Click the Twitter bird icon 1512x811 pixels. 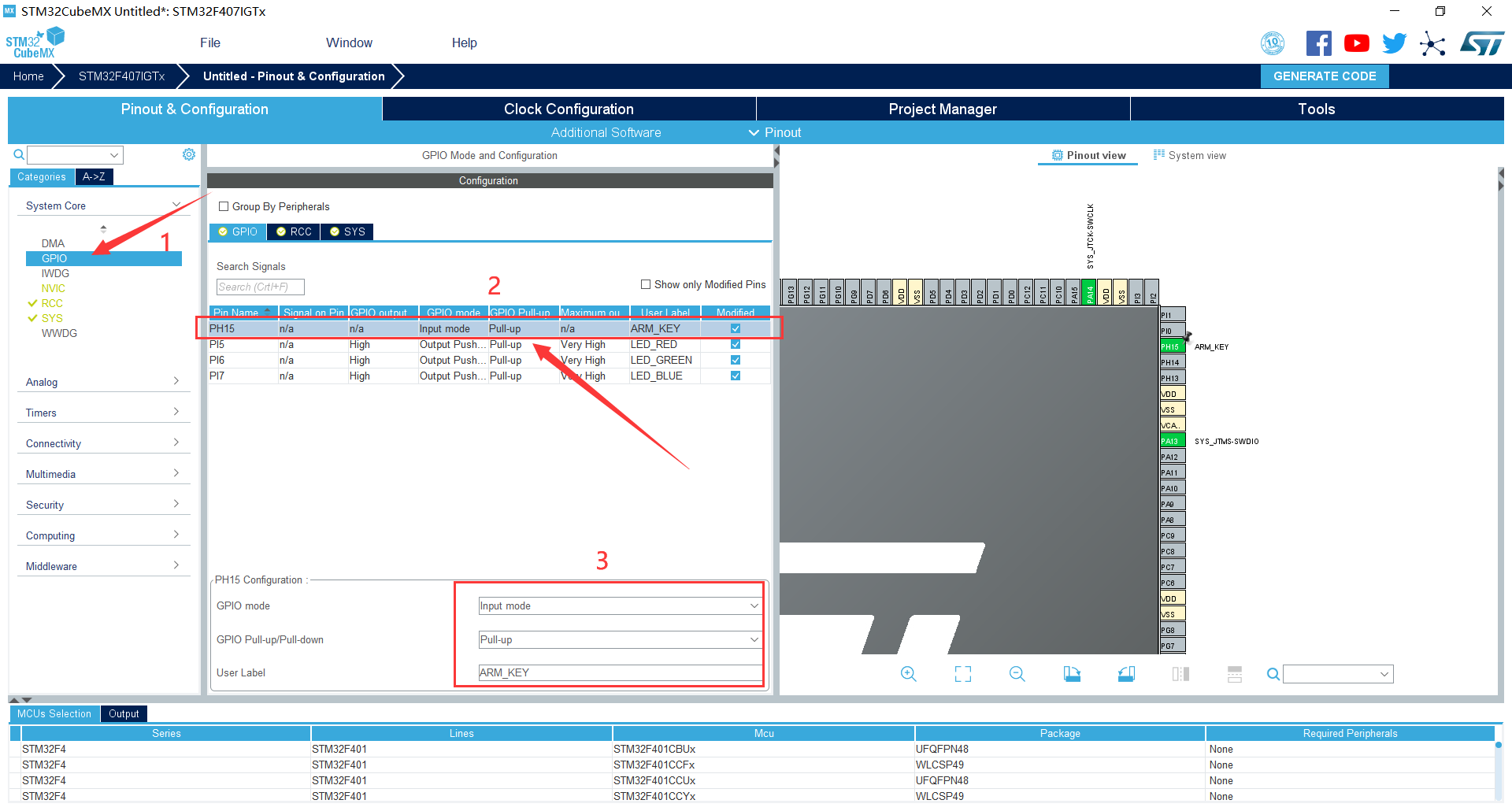[x=1394, y=43]
